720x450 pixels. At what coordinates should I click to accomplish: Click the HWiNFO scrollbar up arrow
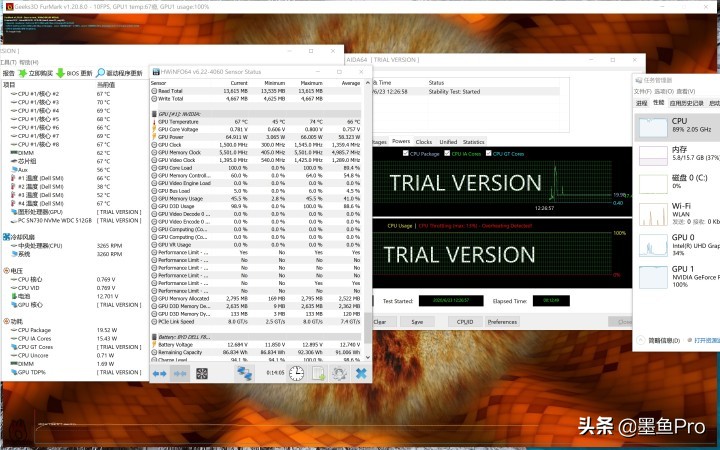pos(367,83)
